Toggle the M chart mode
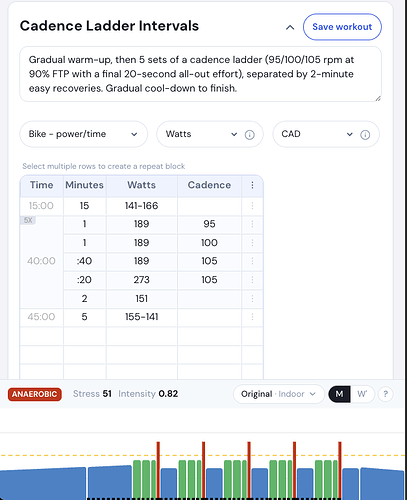The image size is (407, 500). pos(339,394)
